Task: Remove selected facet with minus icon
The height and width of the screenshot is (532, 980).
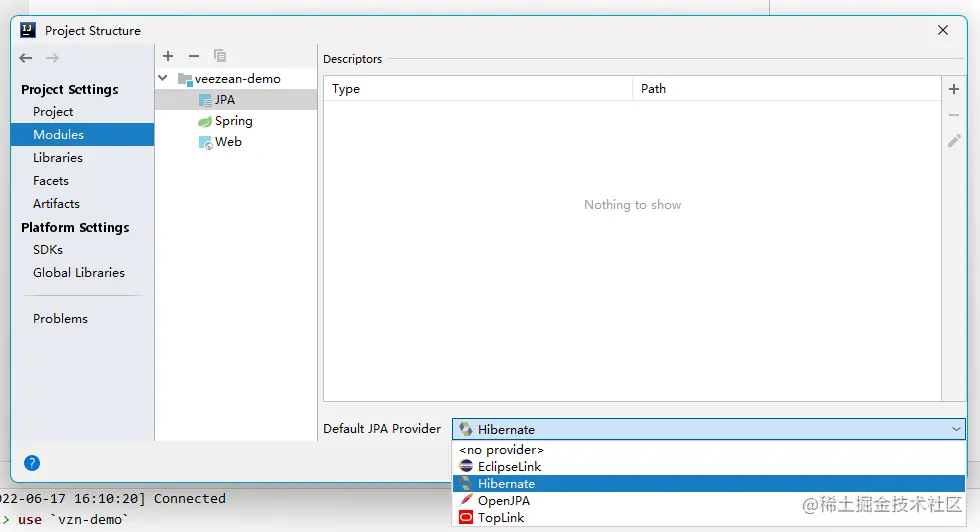Action: [194, 56]
